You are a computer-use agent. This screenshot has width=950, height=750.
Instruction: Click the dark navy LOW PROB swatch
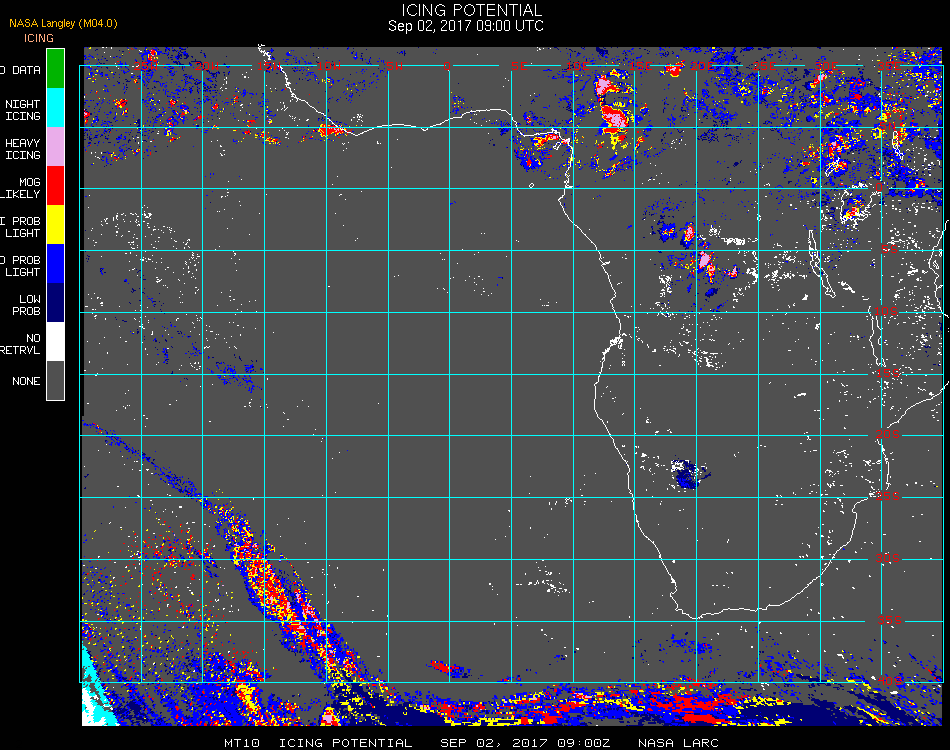tap(55, 303)
